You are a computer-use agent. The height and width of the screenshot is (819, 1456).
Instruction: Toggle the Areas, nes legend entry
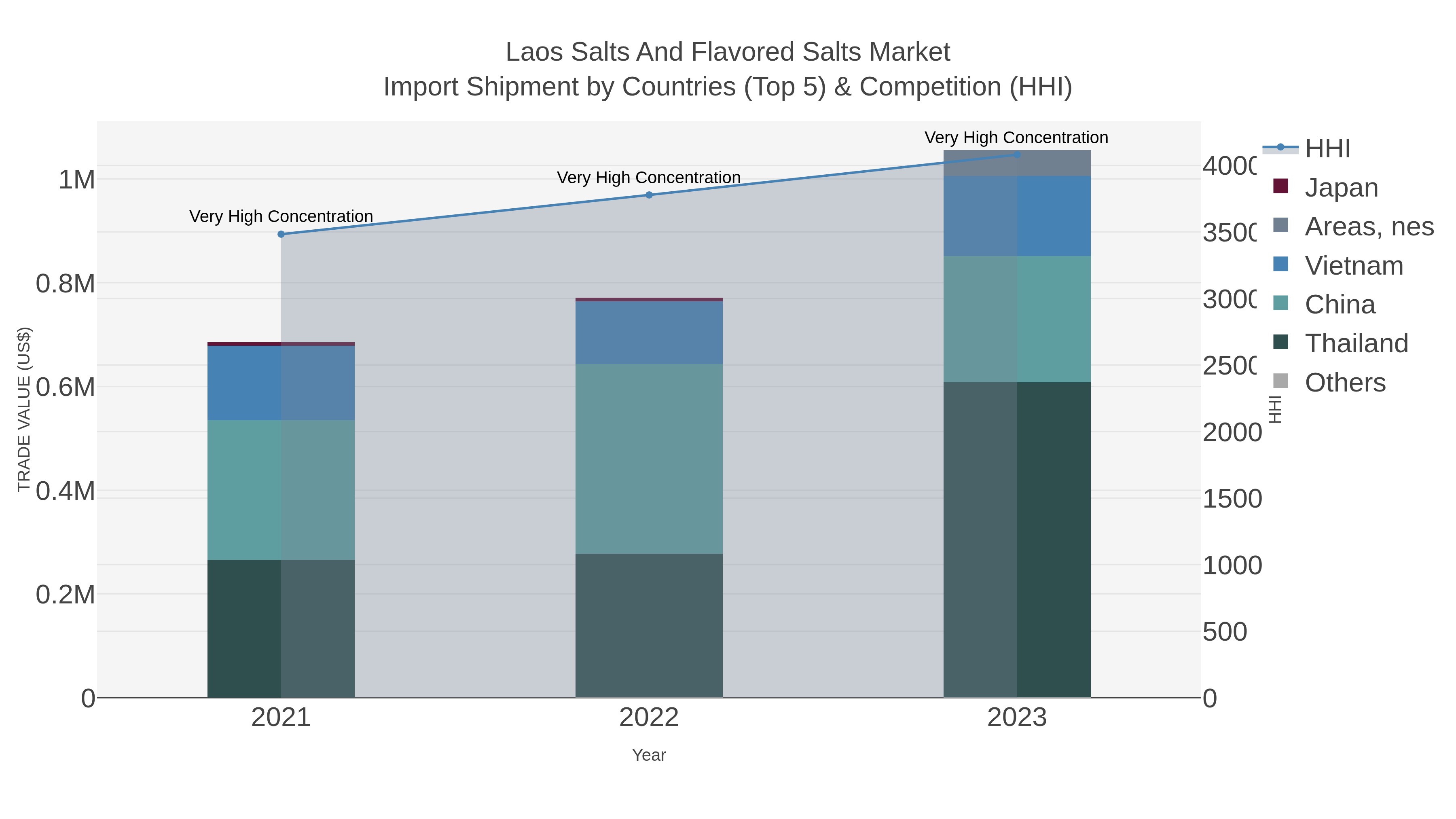click(x=1353, y=226)
